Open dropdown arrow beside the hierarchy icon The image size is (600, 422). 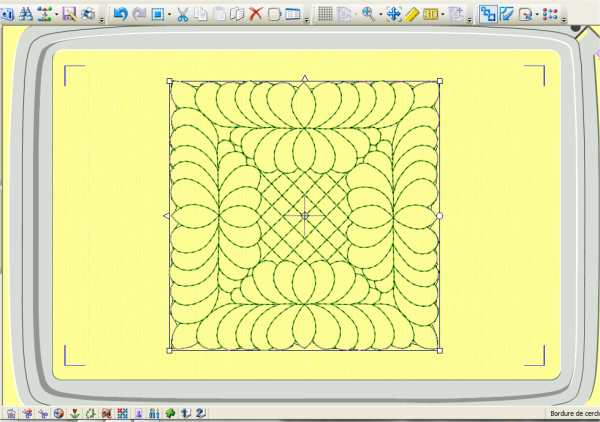57,15
